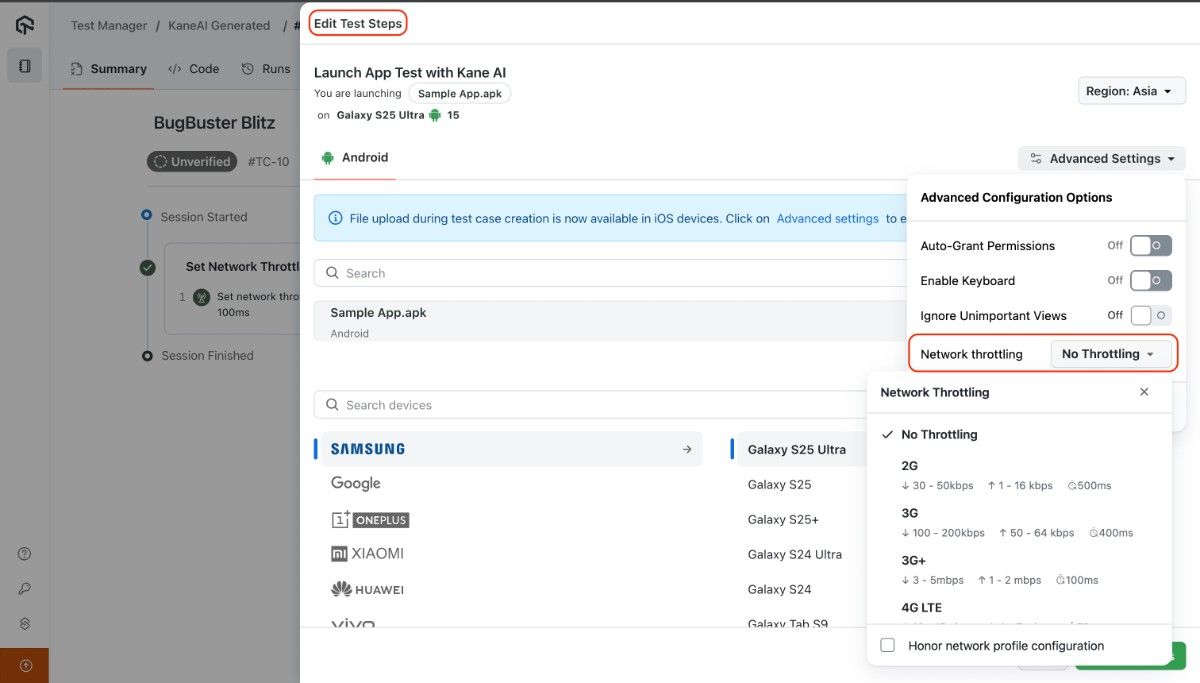Toggle Ignore Unimportant Views switch
The image size is (1200, 683).
[x=1150, y=315]
